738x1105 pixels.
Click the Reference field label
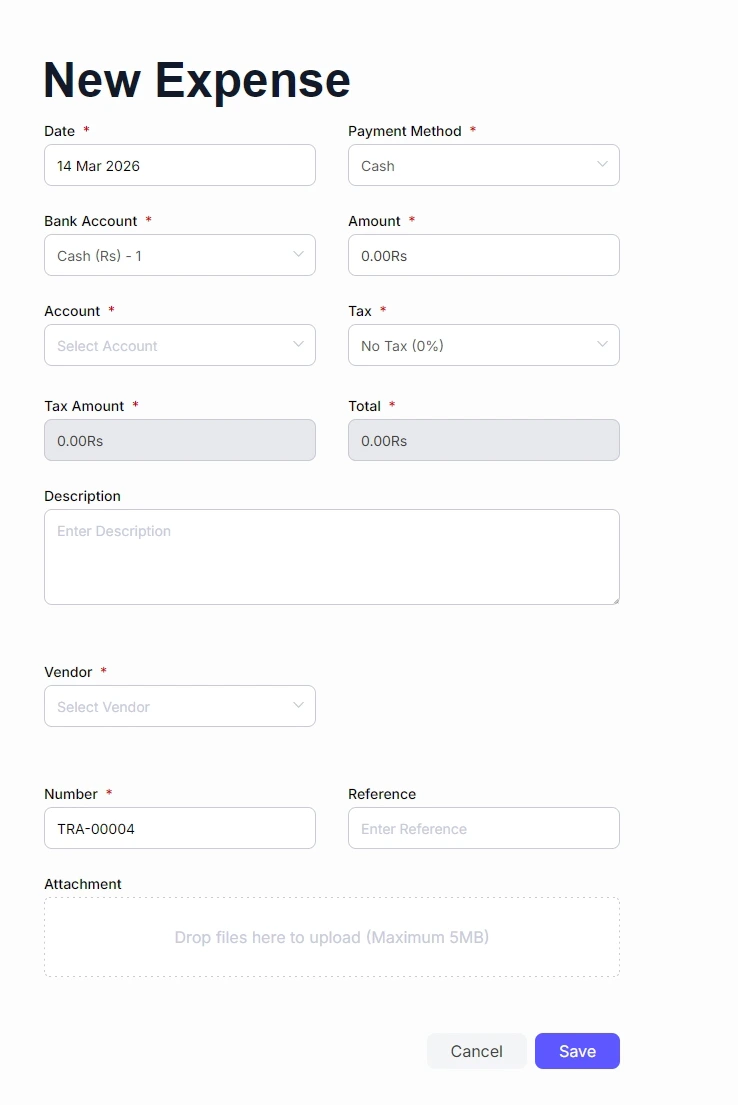tap(382, 794)
